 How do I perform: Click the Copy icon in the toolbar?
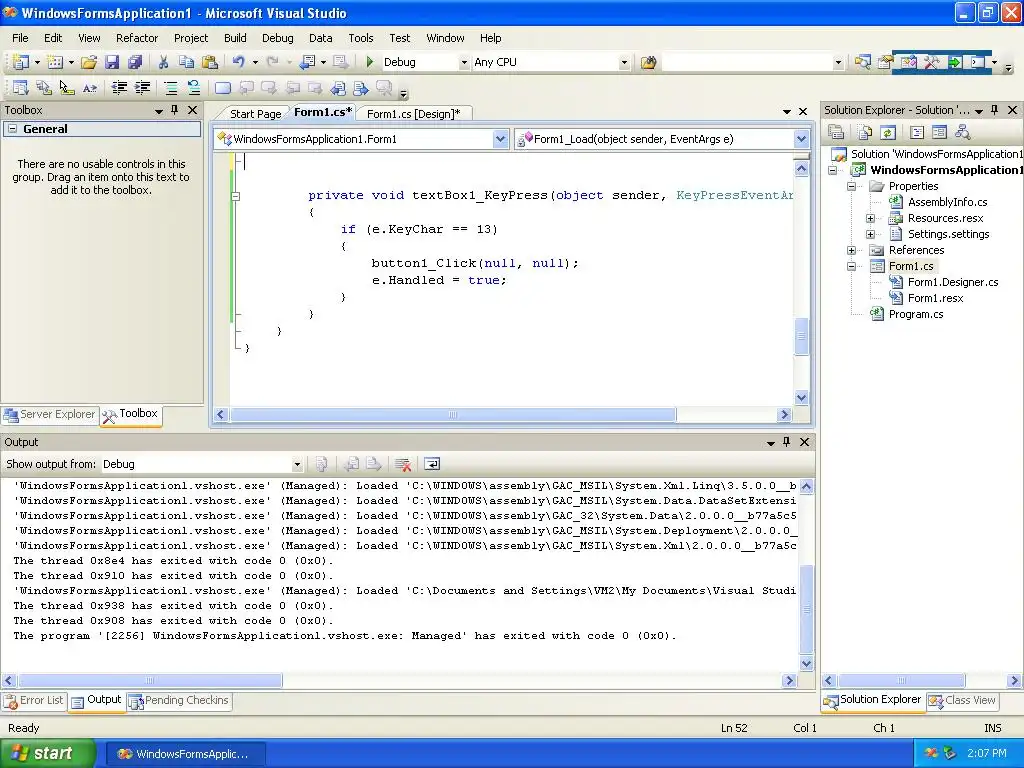pyautogui.click(x=186, y=62)
